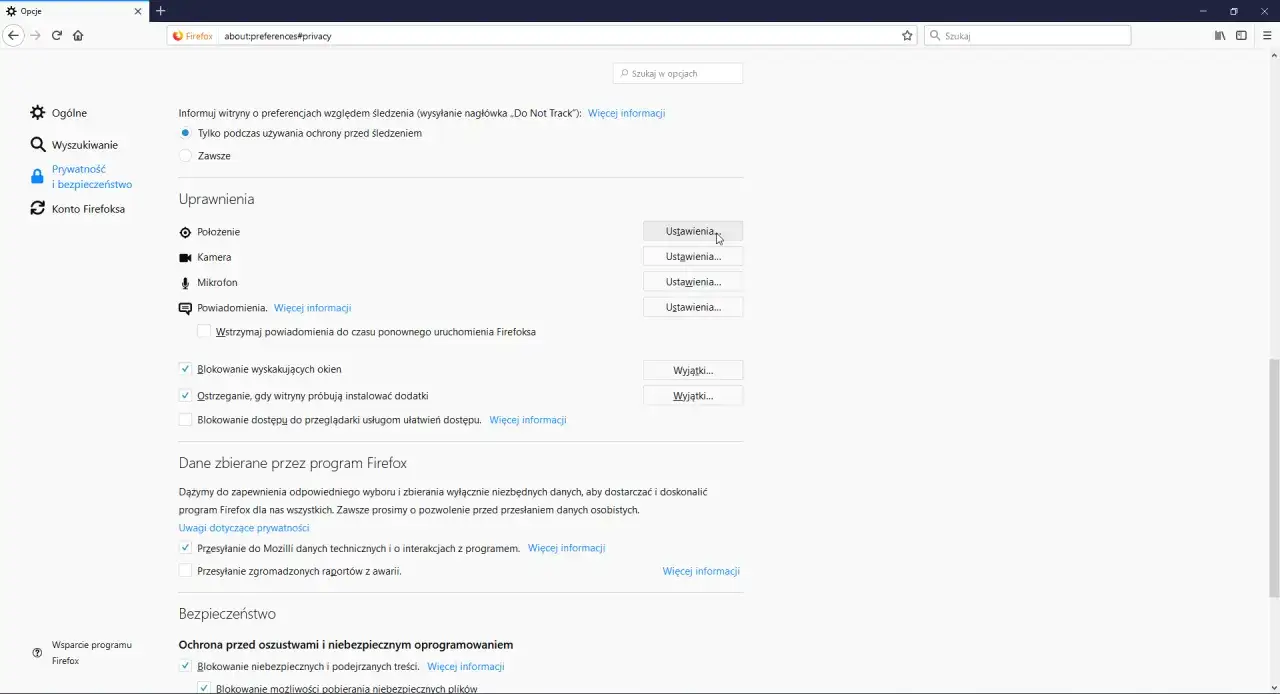1280x694 pixels.
Task: Click the Wsparcie programu Firefox question mark icon
Action: click(x=37, y=652)
